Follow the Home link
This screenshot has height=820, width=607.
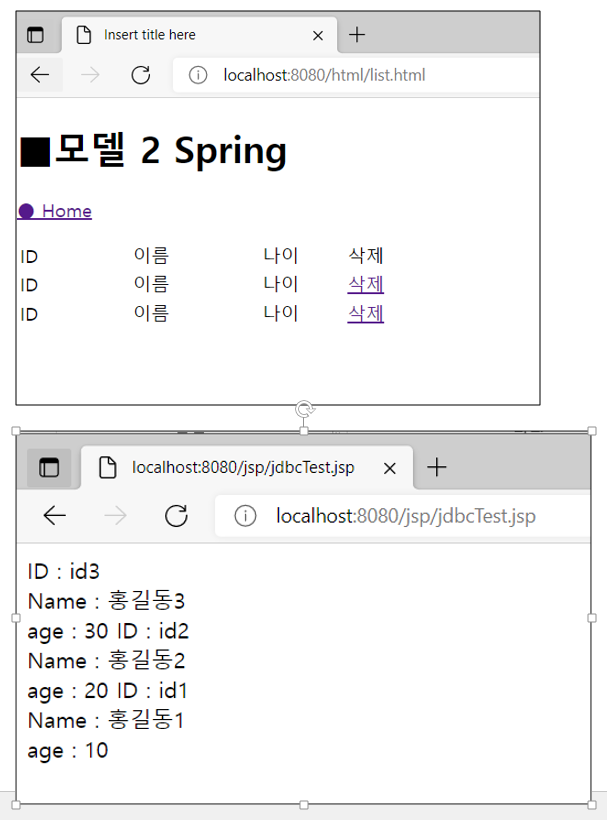pyautogui.click(x=55, y=211)
